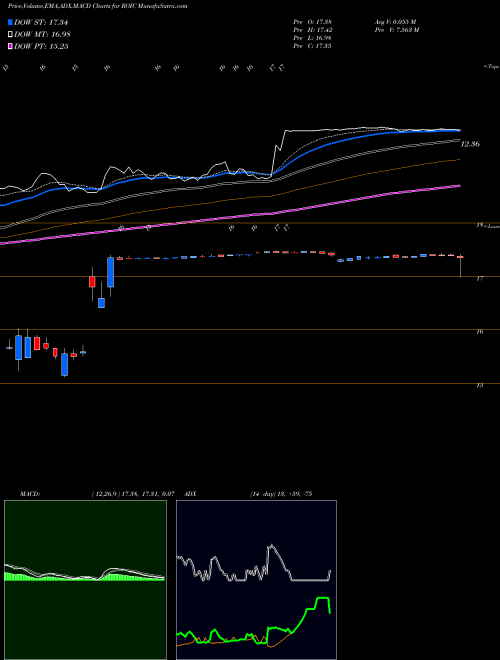Click the 18 price axis label
This screenshot has height=660, width=500.
479,225
